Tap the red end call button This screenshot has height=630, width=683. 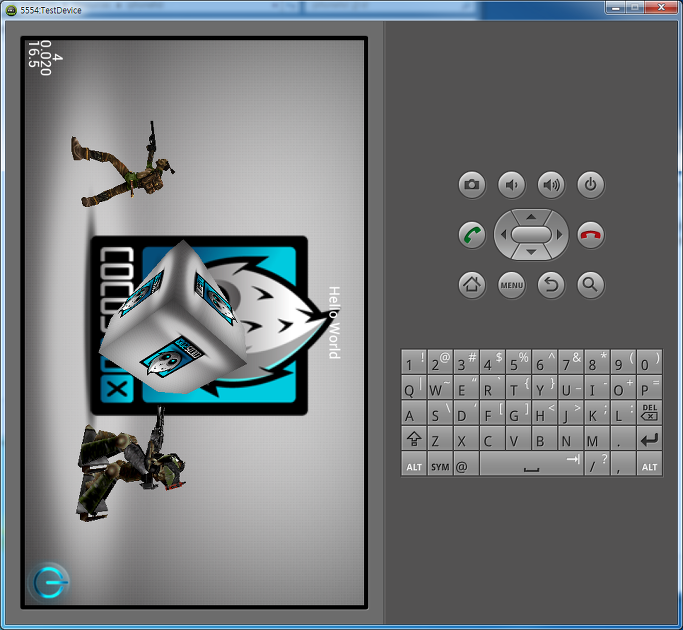point(591,235)
